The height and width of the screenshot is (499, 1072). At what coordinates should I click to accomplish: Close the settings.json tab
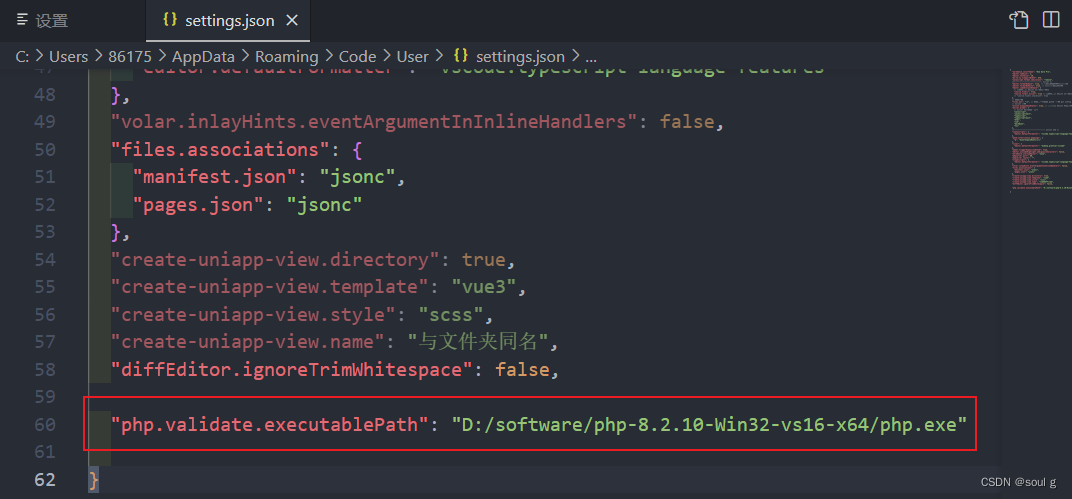[x=292, y=21]
